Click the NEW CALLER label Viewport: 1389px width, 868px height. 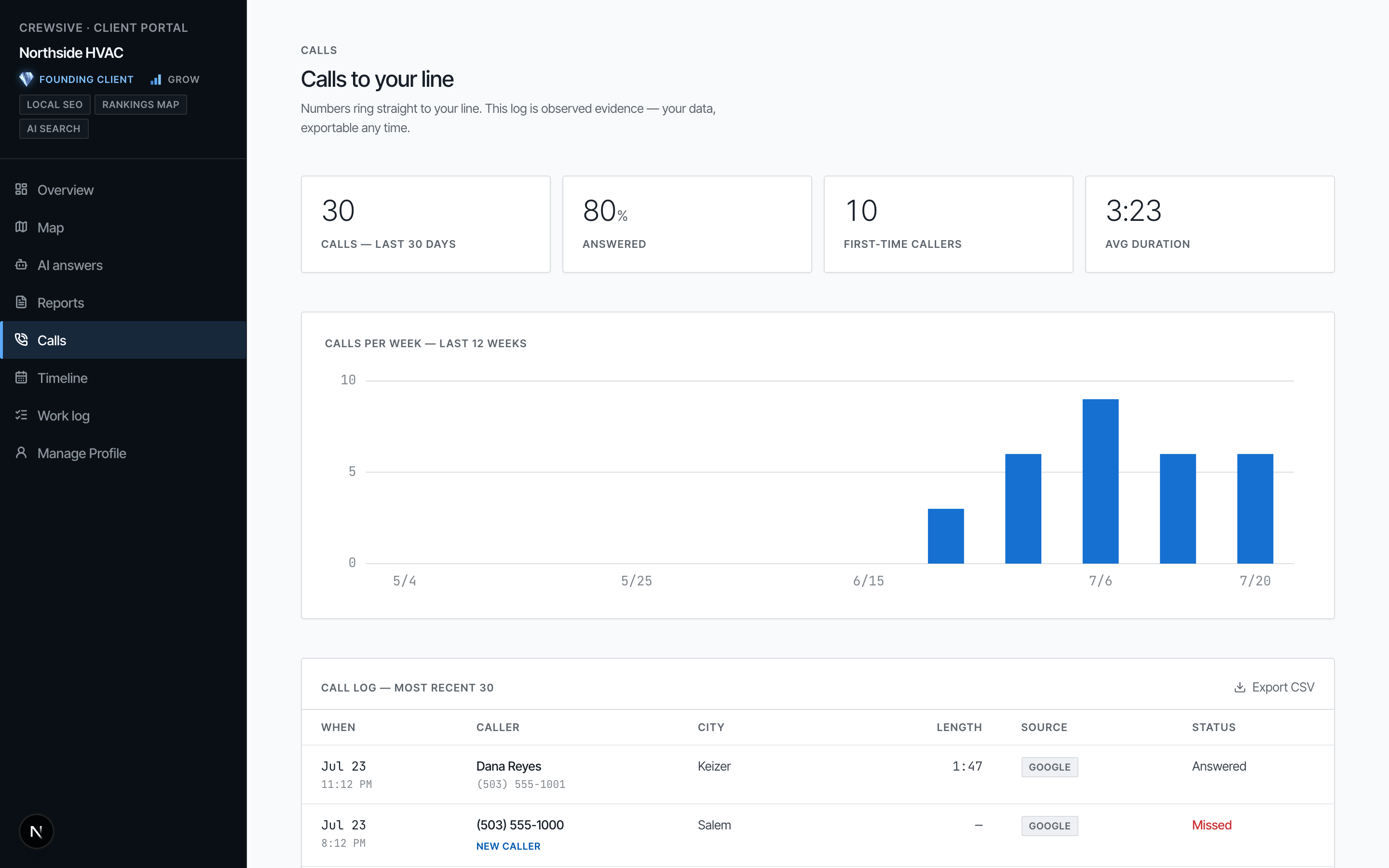[x=508, y=846]
